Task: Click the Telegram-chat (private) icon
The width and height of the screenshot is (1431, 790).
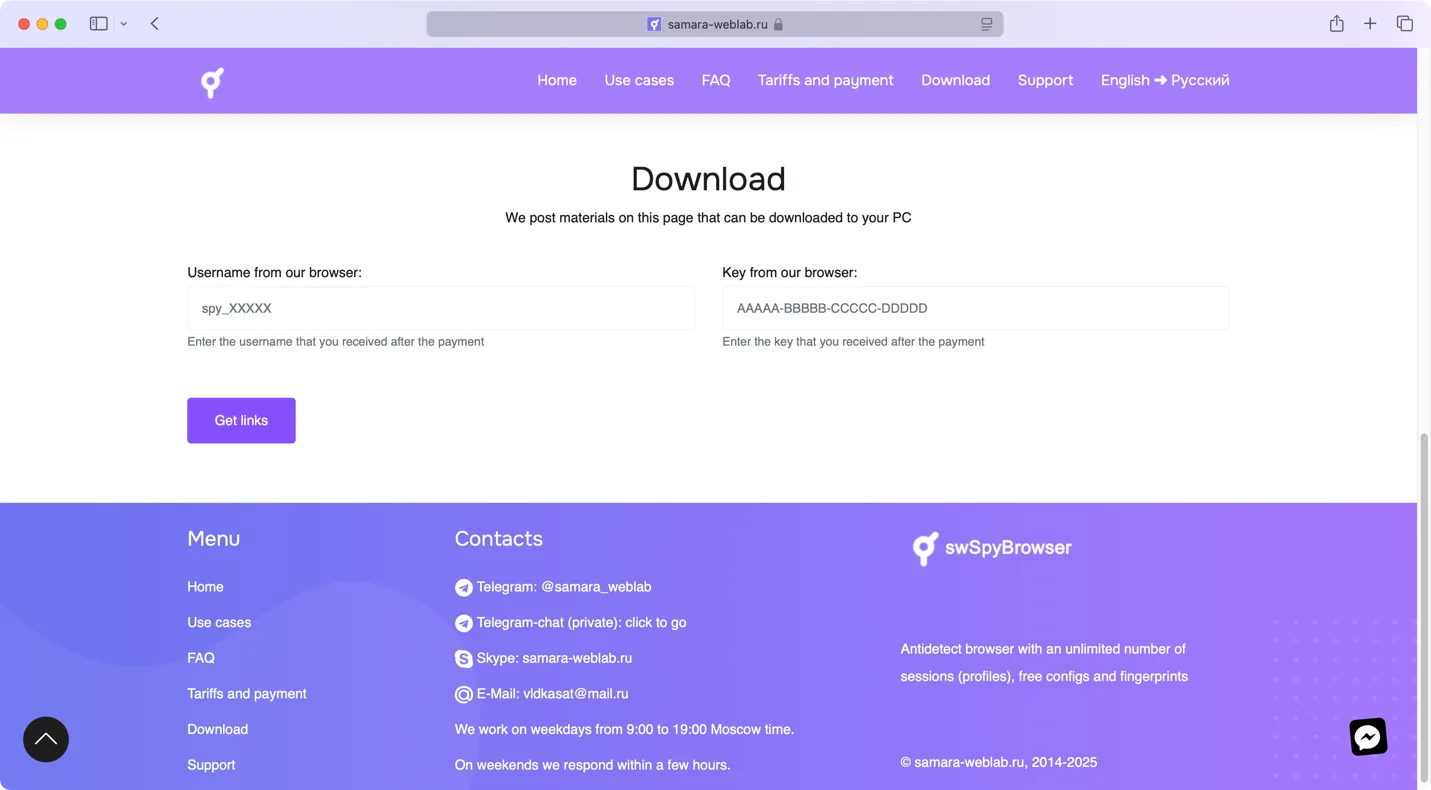Action: pyautogui.click(x=463, y=623)
